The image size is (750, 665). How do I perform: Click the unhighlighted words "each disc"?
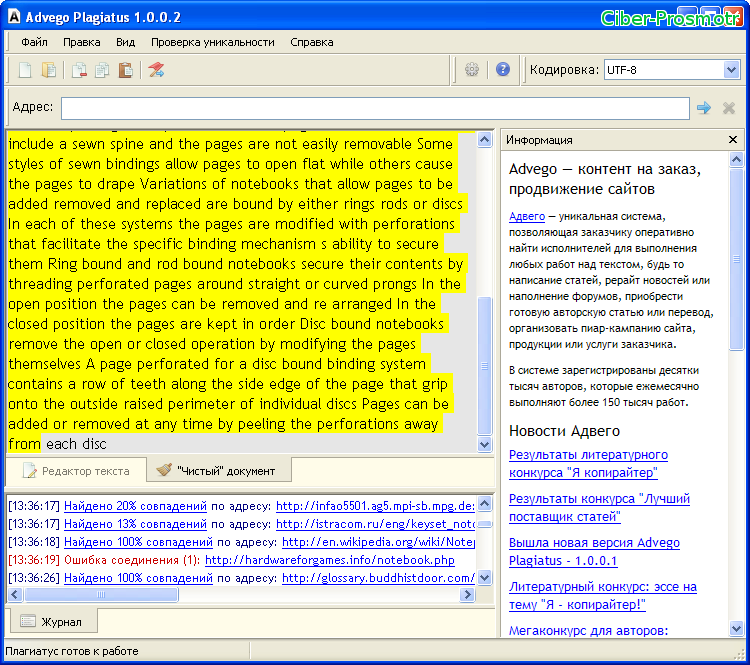76,444
